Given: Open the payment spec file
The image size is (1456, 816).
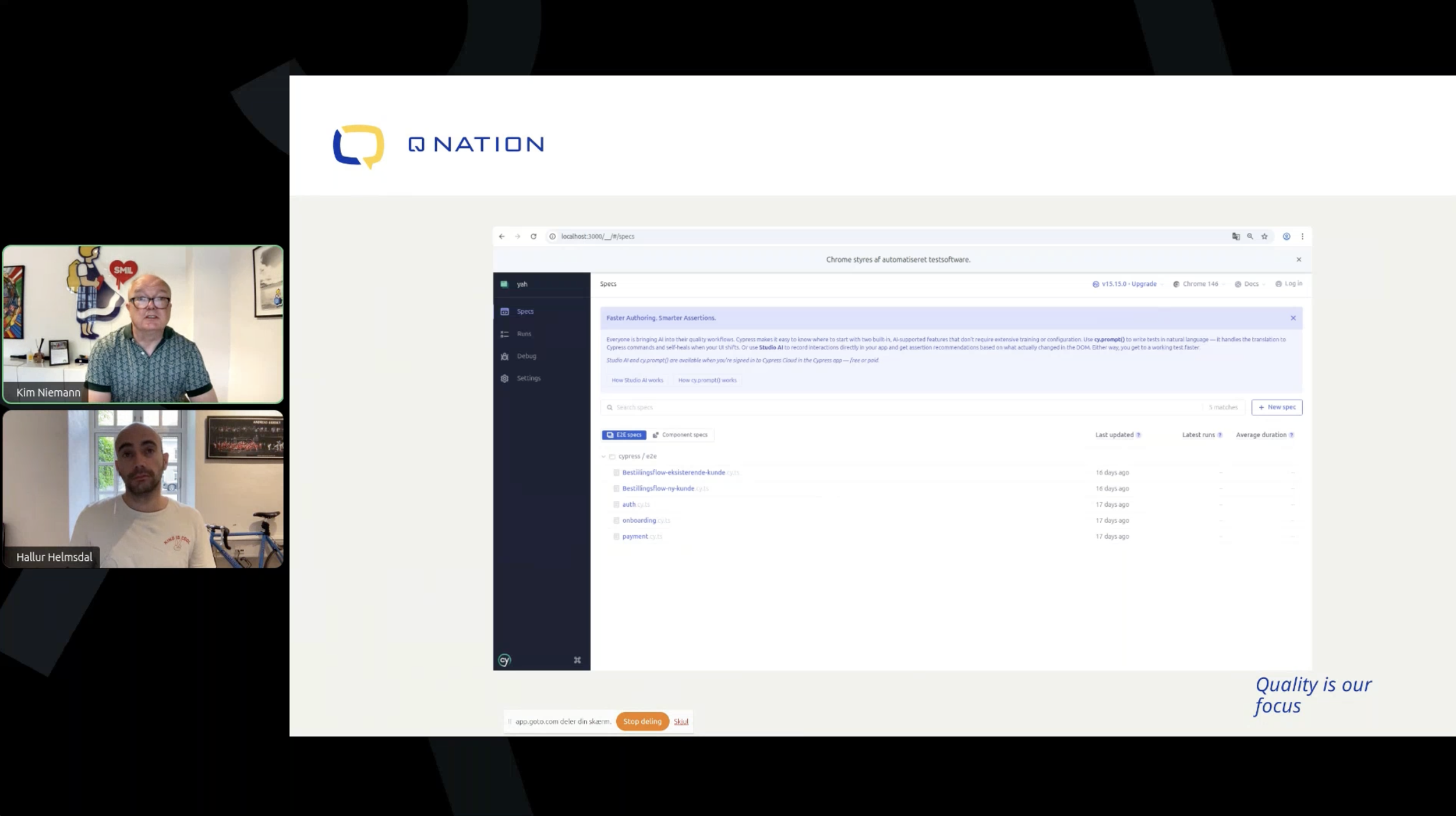Looking at the screenshot, I should click(x=642, y=536).
